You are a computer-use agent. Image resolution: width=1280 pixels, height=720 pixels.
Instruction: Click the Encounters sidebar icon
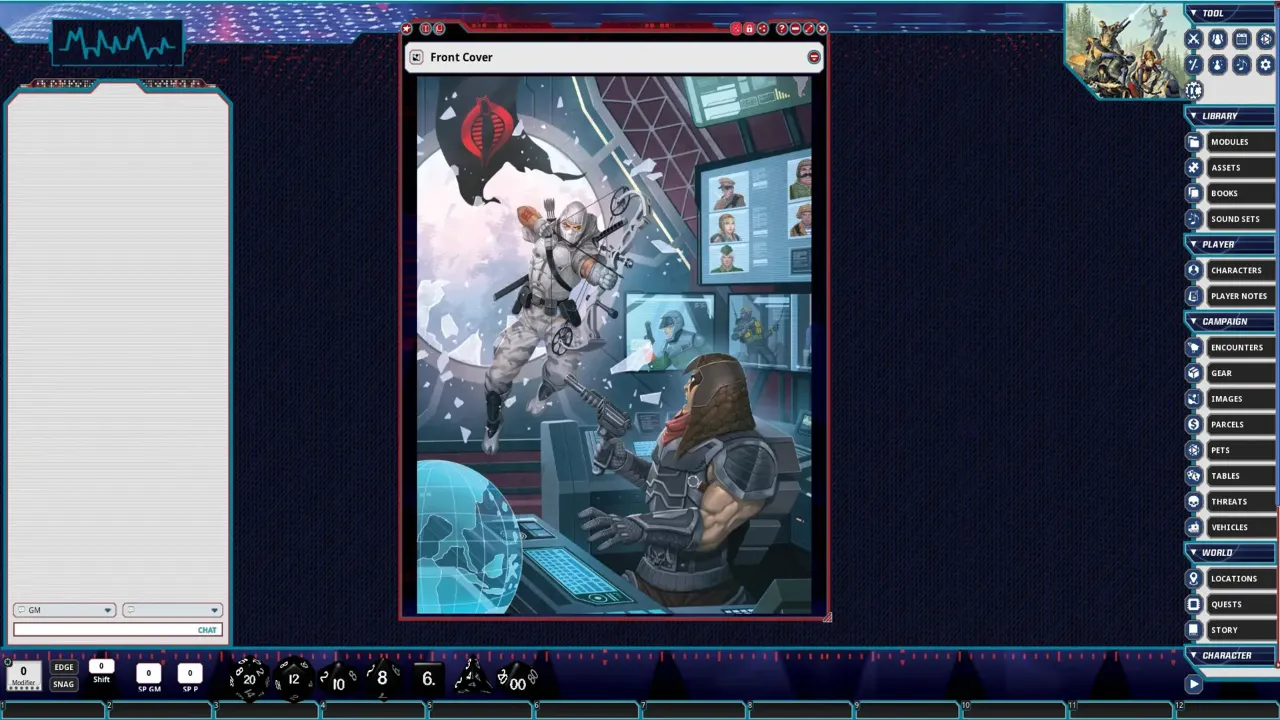[1193, 347]
